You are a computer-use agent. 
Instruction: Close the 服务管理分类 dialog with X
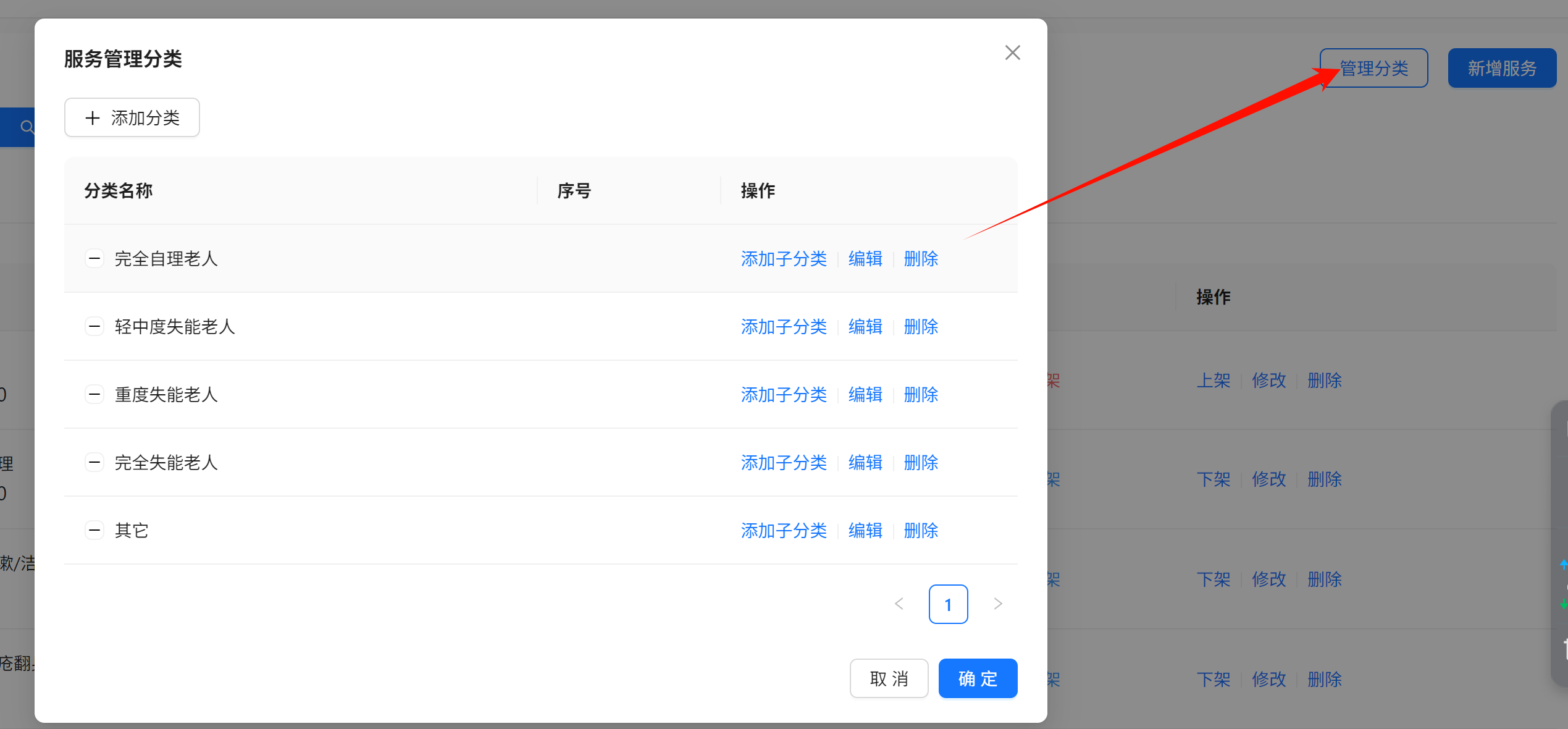point(1012,53)
